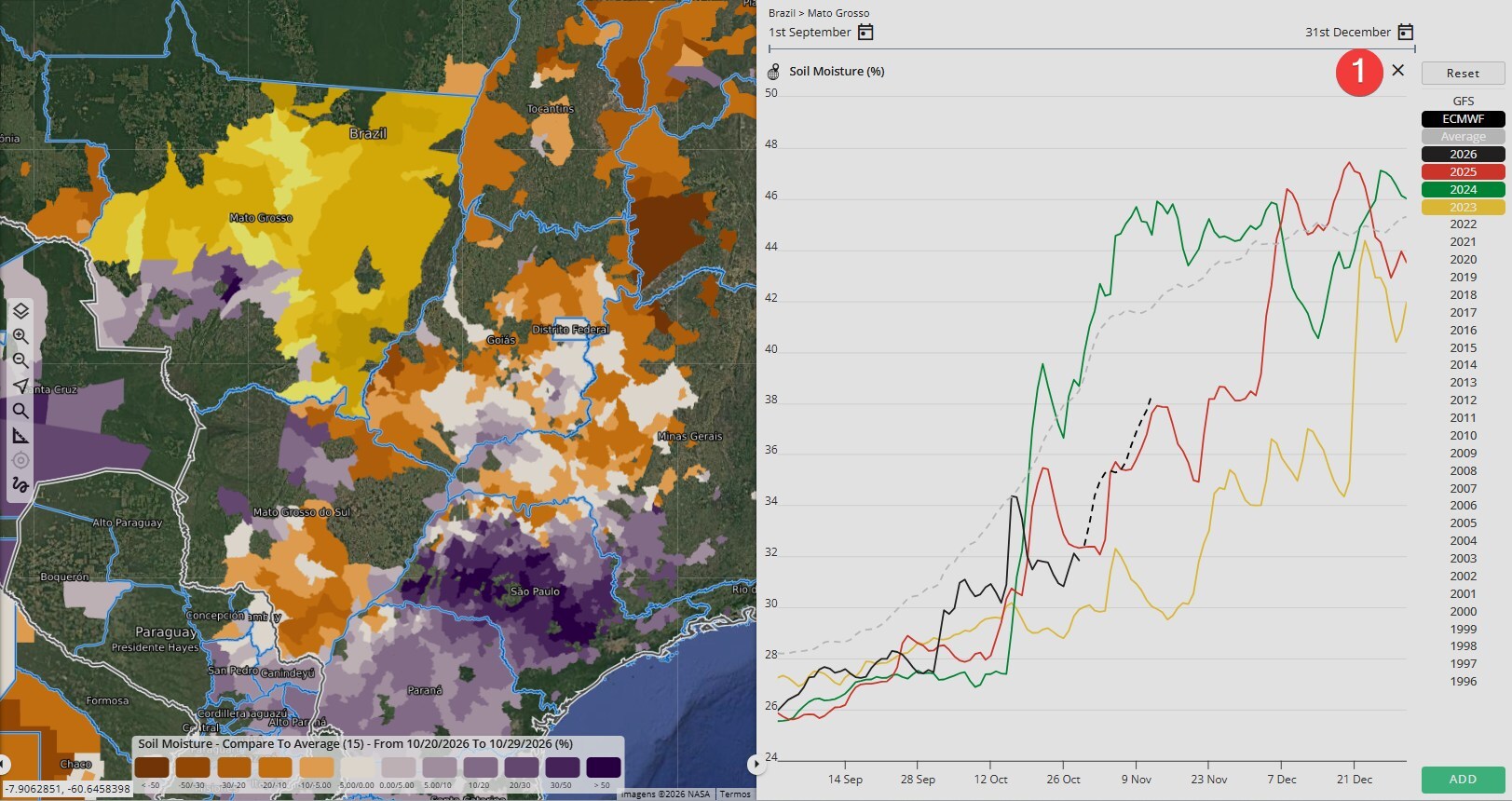
Task: Select the measure ruler tool
Action: [20, 436]
